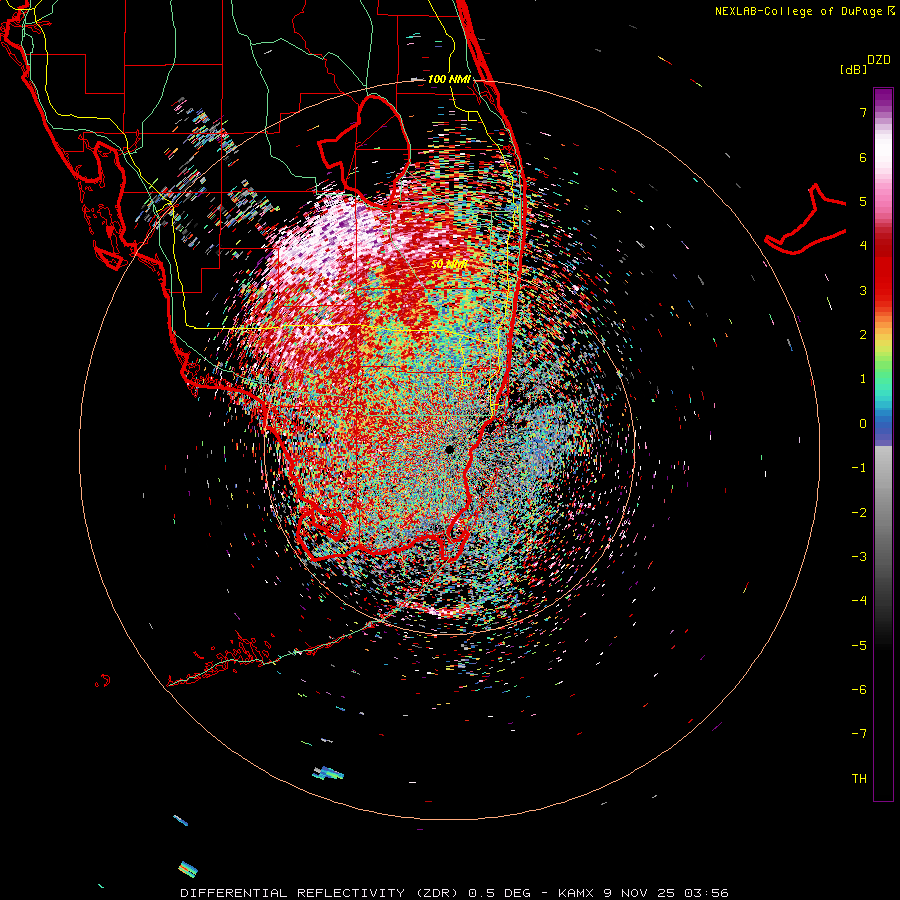Click the -2 value on color scale
Image resolution: width=900 pixels, height=900 pixels.
coord(859,512)
